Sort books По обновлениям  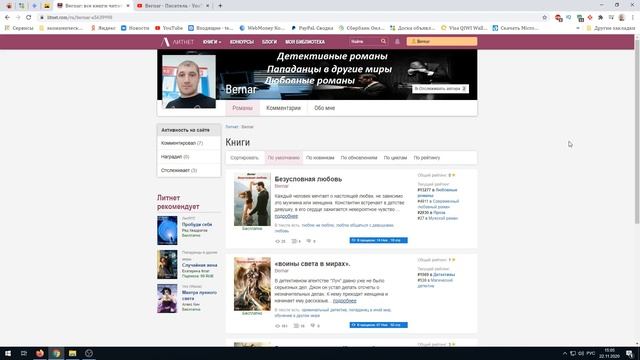pos(359,158)
